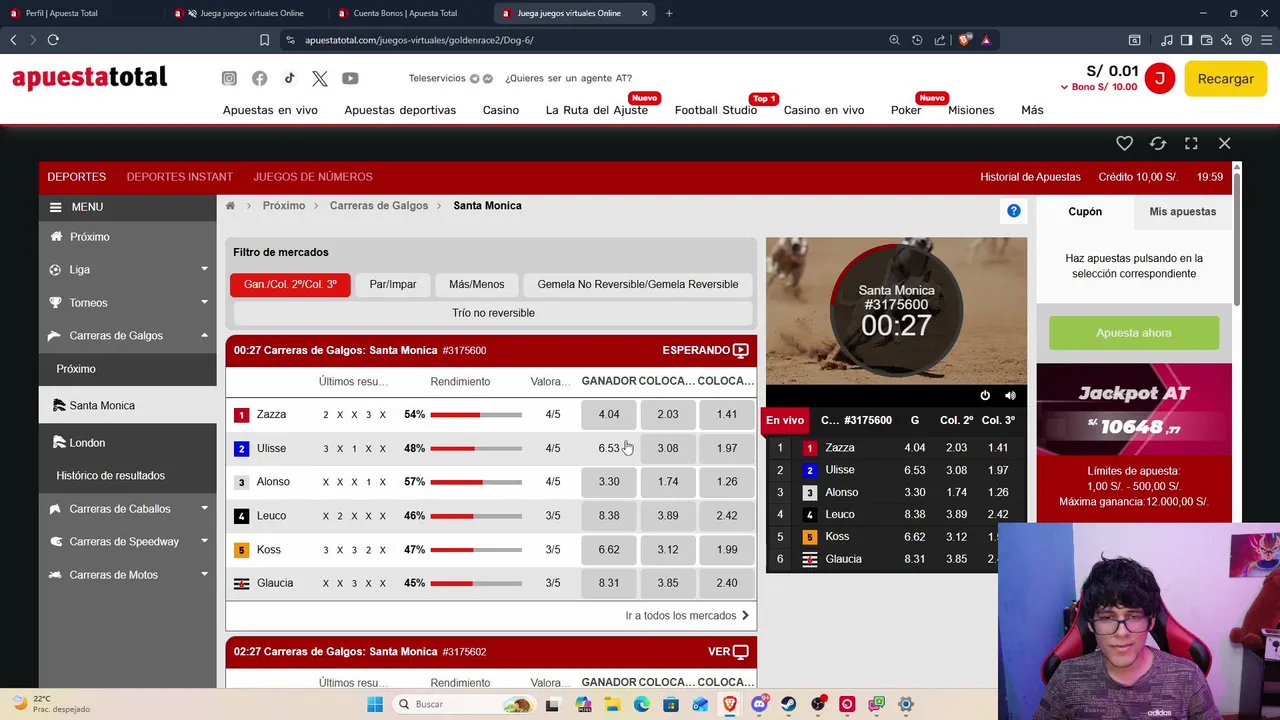1280x720 pixels.
Task: Expand Carreras de Speedway menu
Action: [127, 542]
